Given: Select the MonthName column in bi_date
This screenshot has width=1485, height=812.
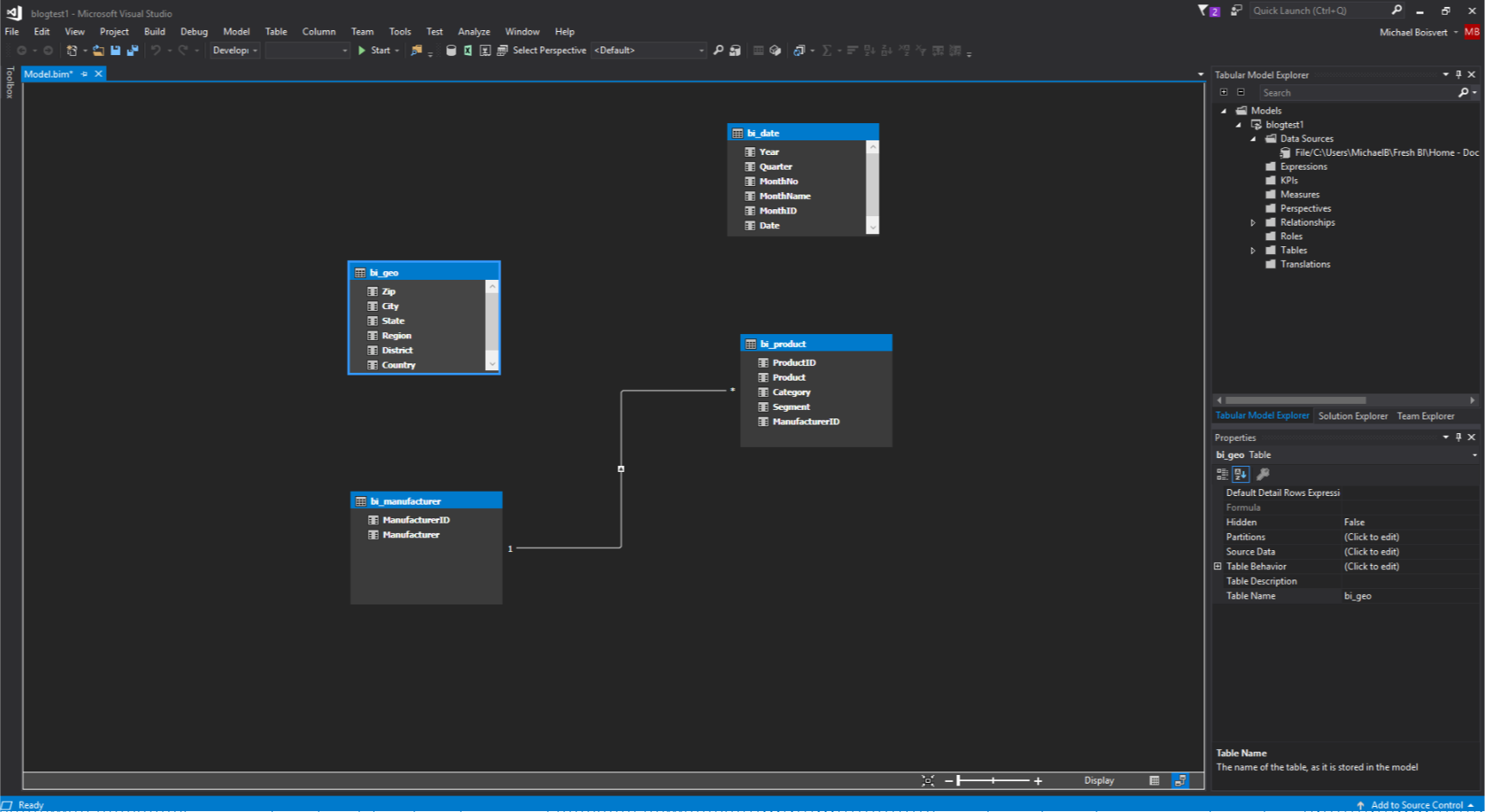Looking at the screenshot, I should tap(785, 196).
